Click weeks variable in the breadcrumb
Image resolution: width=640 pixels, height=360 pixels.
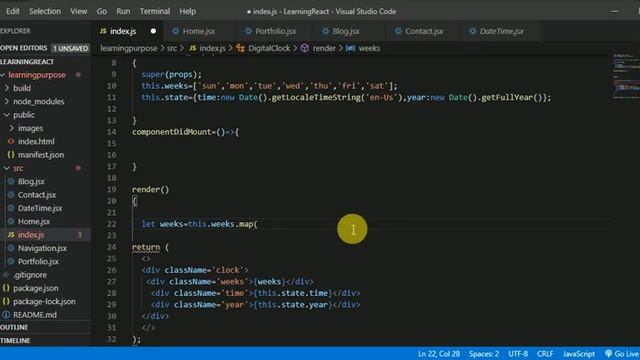coord(369,48)
